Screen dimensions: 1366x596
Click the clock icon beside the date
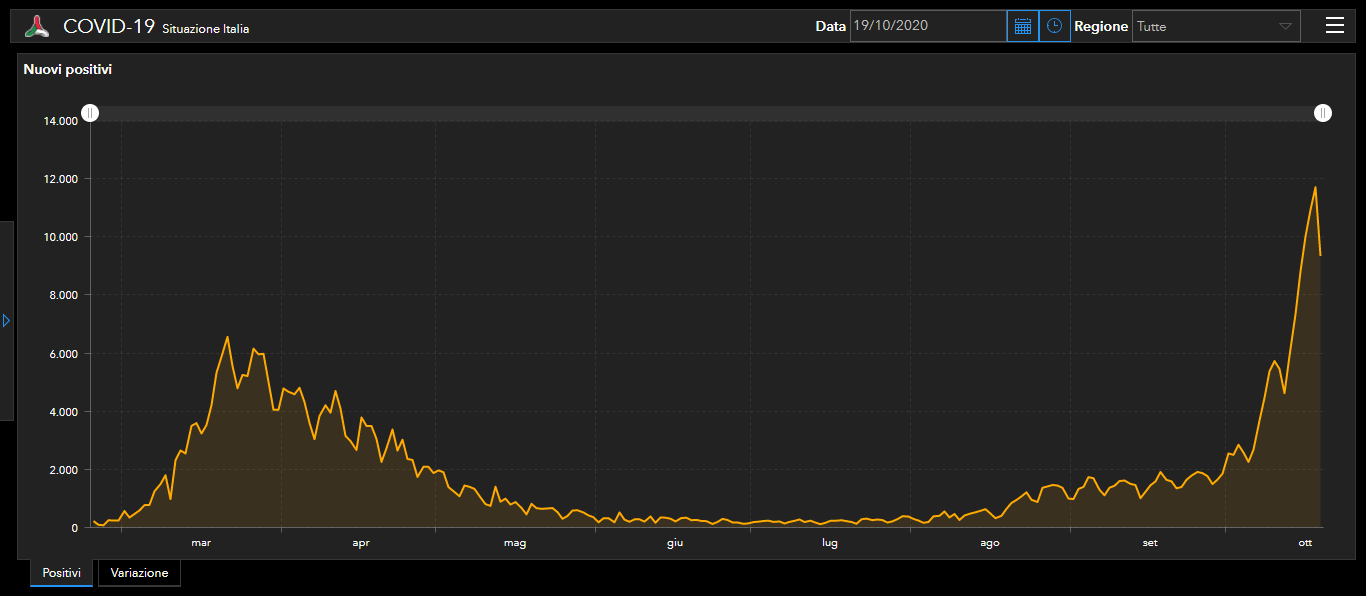[1054, 26]
